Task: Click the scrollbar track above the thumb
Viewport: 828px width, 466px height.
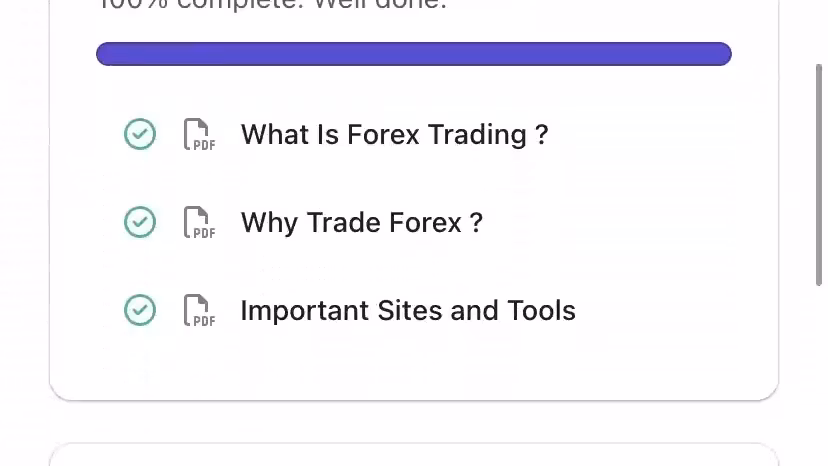Action: (x=821, y=30)
